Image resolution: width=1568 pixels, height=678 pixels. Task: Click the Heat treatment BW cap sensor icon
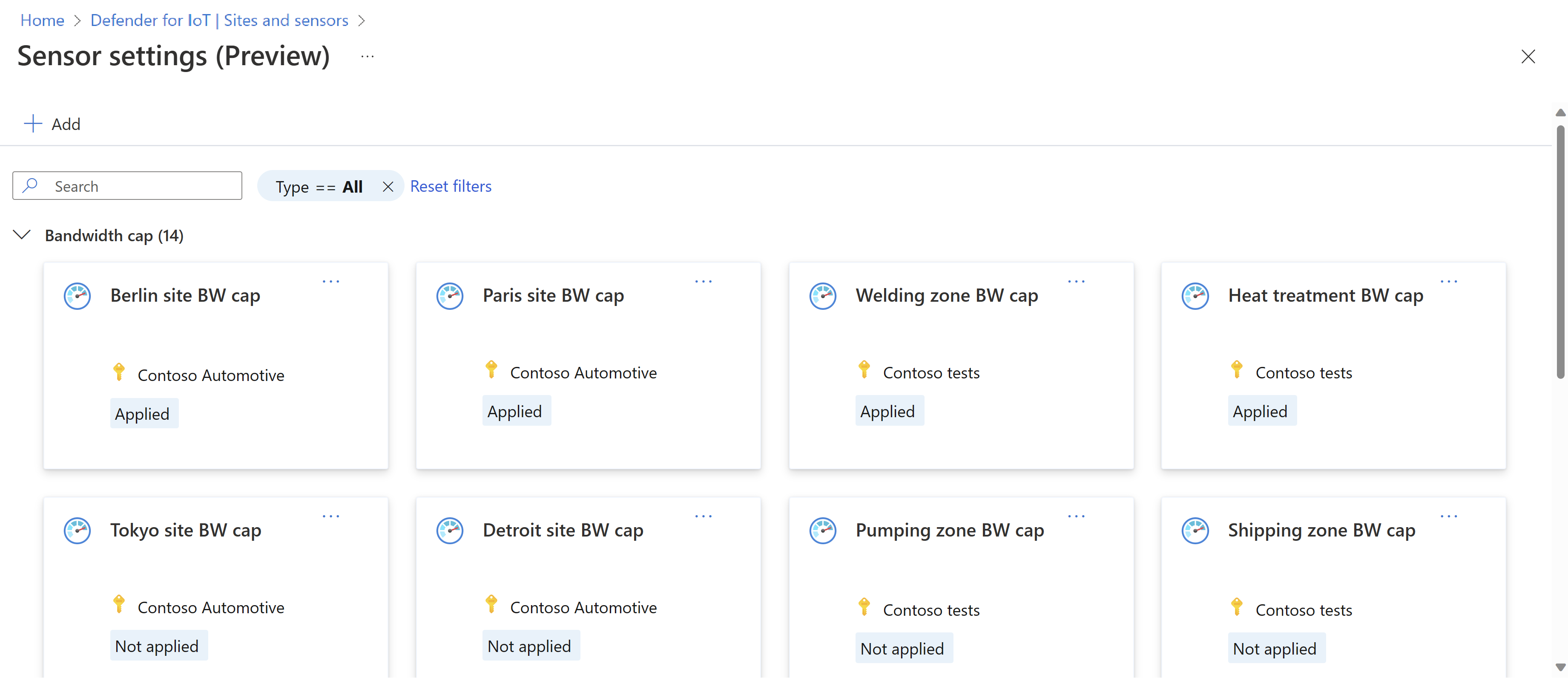coord(1195,295)
